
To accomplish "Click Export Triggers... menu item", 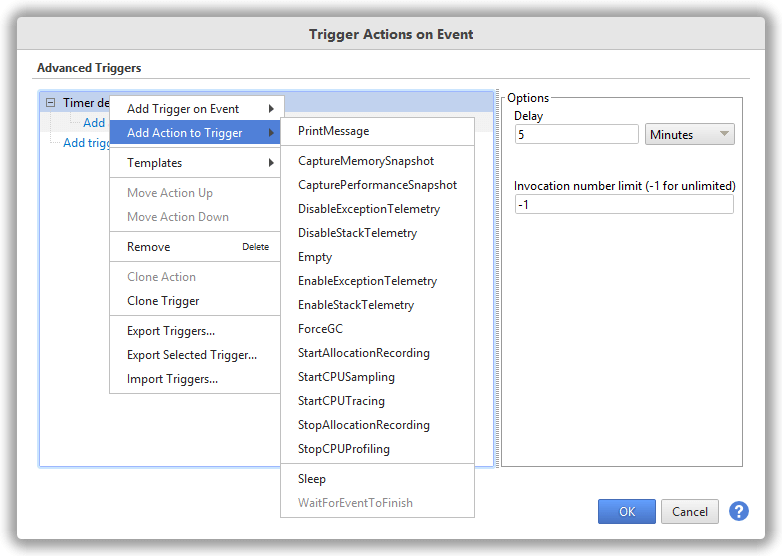I will [195, 331].
